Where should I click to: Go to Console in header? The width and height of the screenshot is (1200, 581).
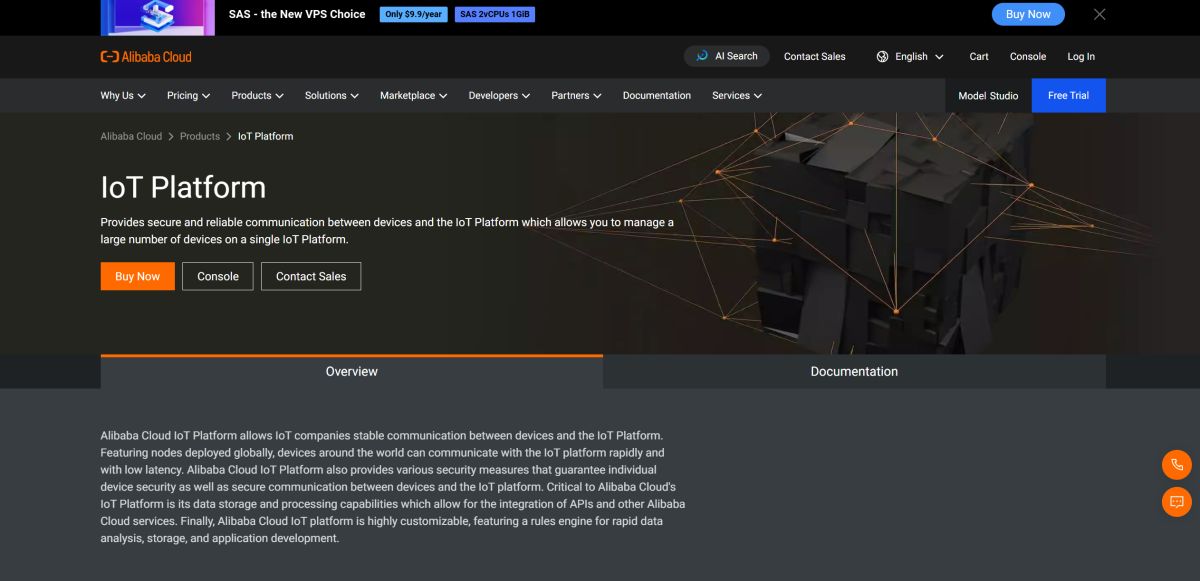pyautogui.click(x=1028, y=57)
